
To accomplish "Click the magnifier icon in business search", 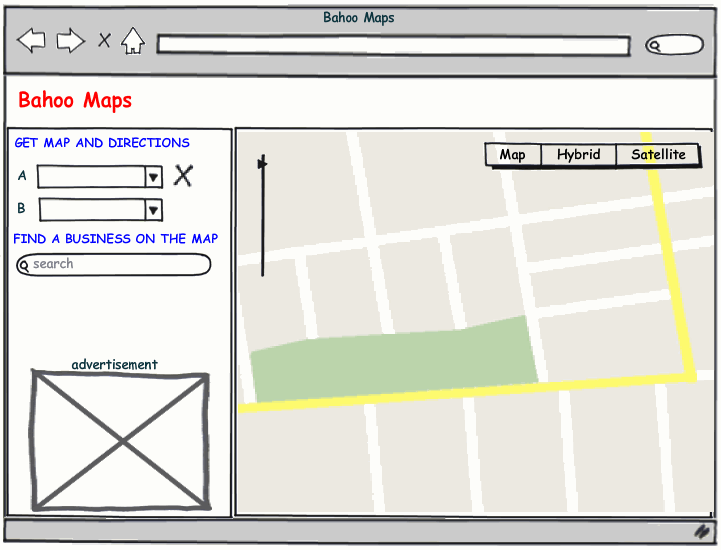I will pos(23,265).
